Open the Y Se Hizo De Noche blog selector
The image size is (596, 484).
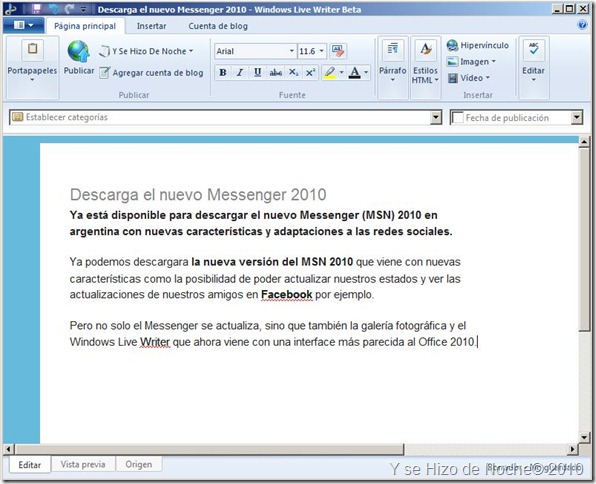pos(147,51)
